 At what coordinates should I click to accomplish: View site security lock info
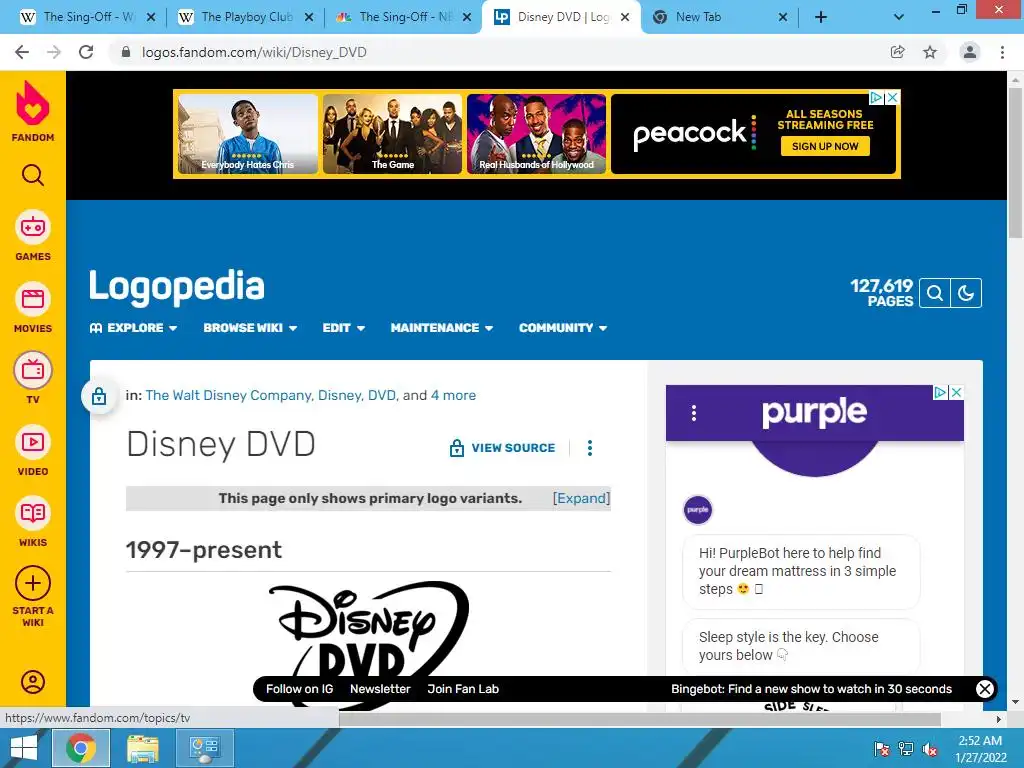click(126, 52)
